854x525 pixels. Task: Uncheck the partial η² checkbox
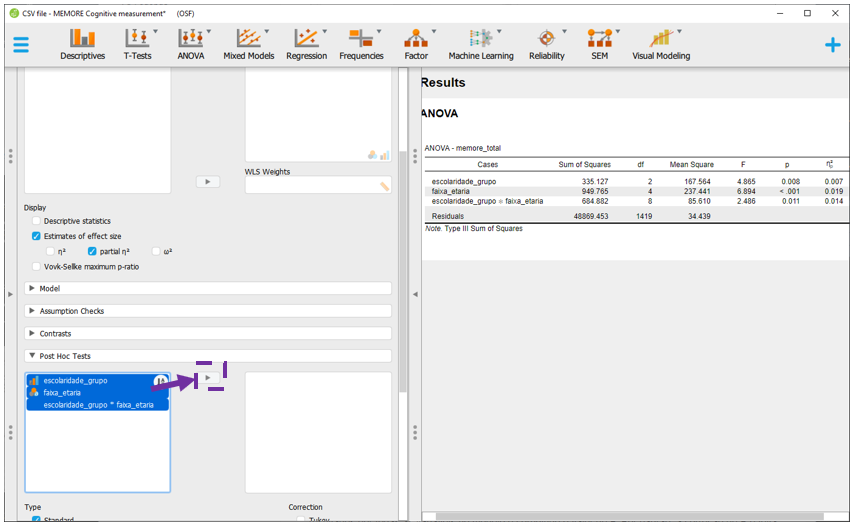click(93, 251)
